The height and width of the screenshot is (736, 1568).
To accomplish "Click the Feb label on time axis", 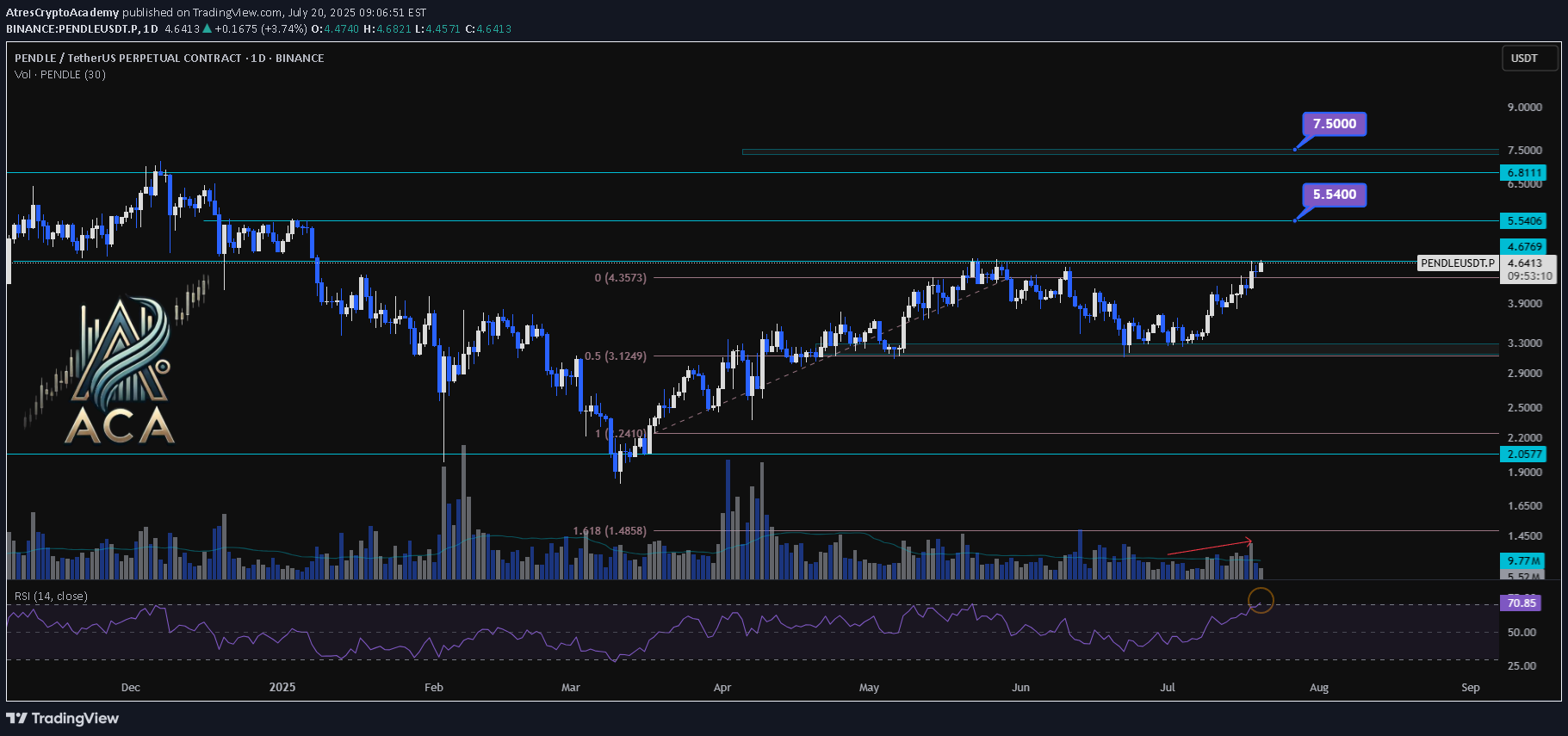I will [x=434, y=687].
